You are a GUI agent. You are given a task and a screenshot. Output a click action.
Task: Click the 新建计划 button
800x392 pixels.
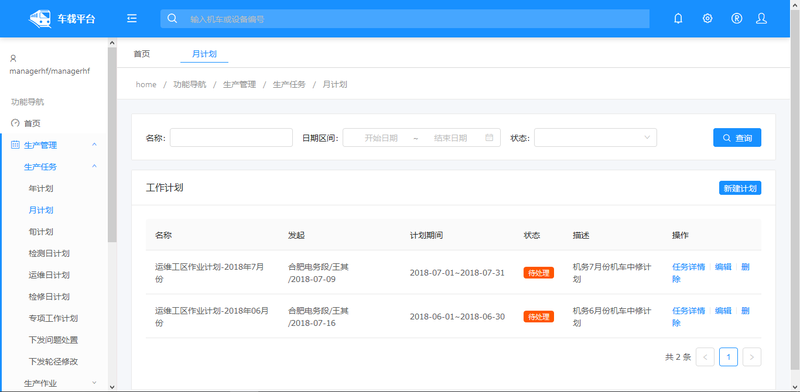pos(740,188)
